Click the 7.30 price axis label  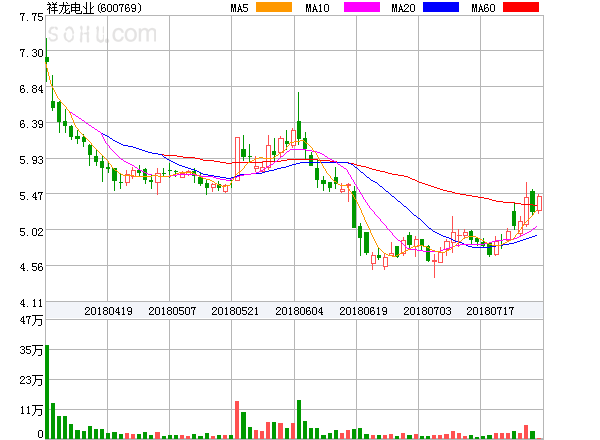click(31, 53)
